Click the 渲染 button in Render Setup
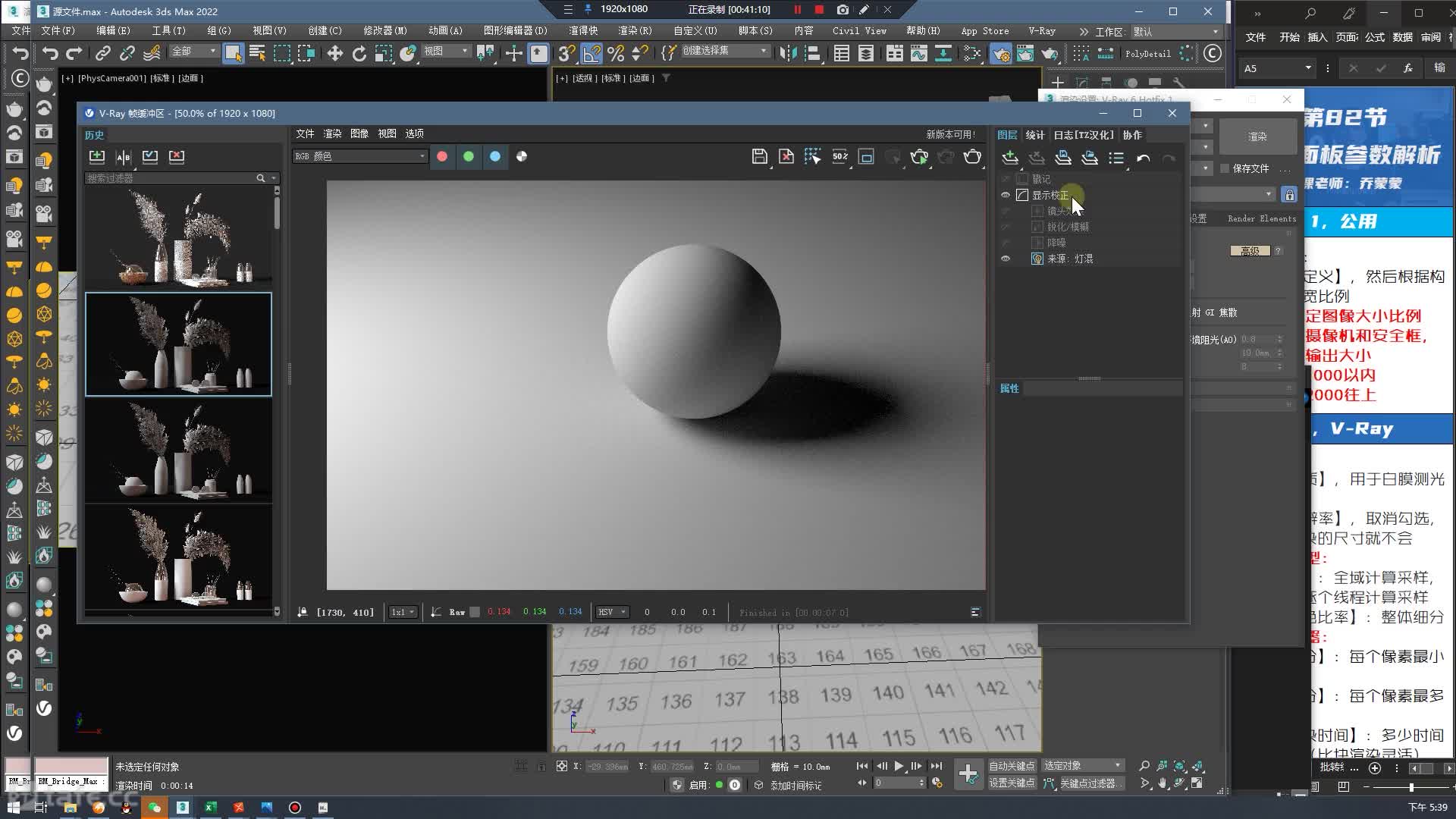The width and height of the screenshot is (1456, 819). click(x=1258, y=136)
